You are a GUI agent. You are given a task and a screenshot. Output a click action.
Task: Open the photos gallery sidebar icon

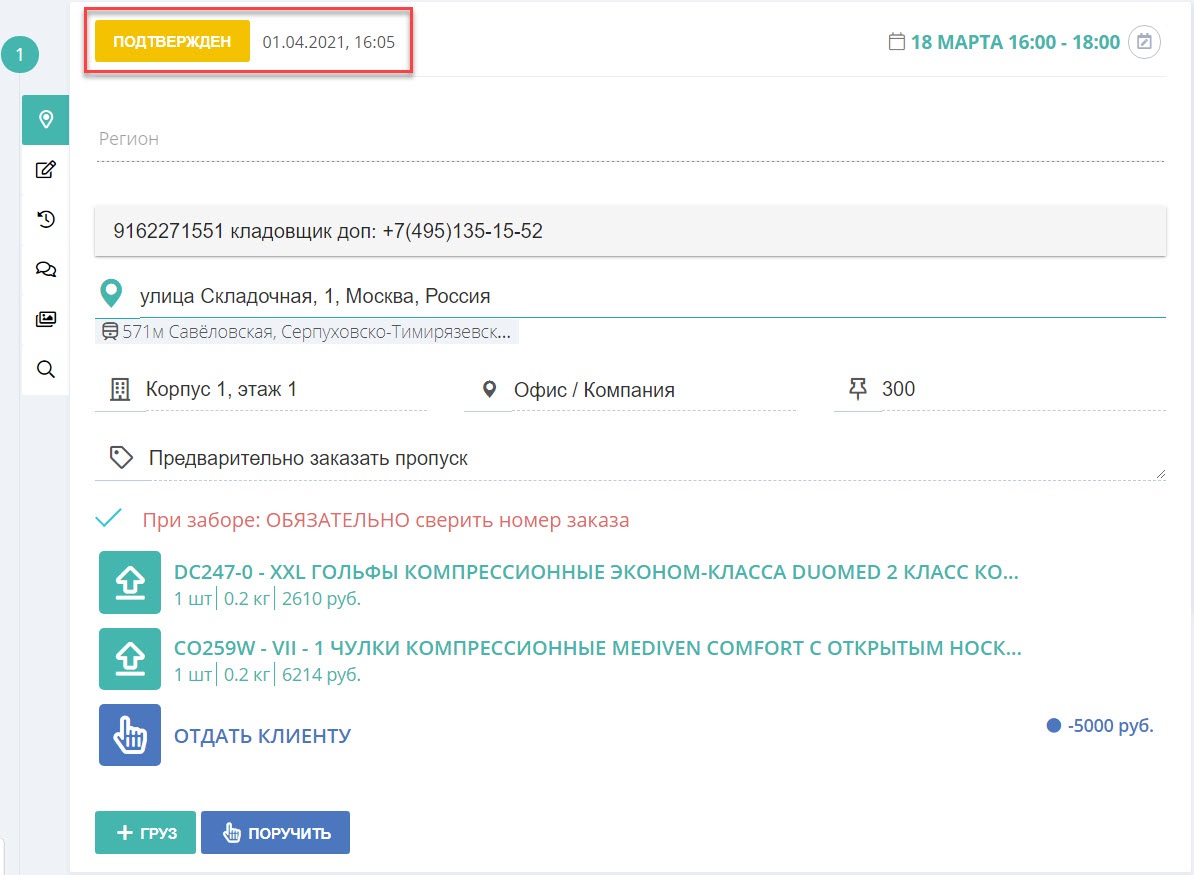pyautogui.click(x=46, y=319)
